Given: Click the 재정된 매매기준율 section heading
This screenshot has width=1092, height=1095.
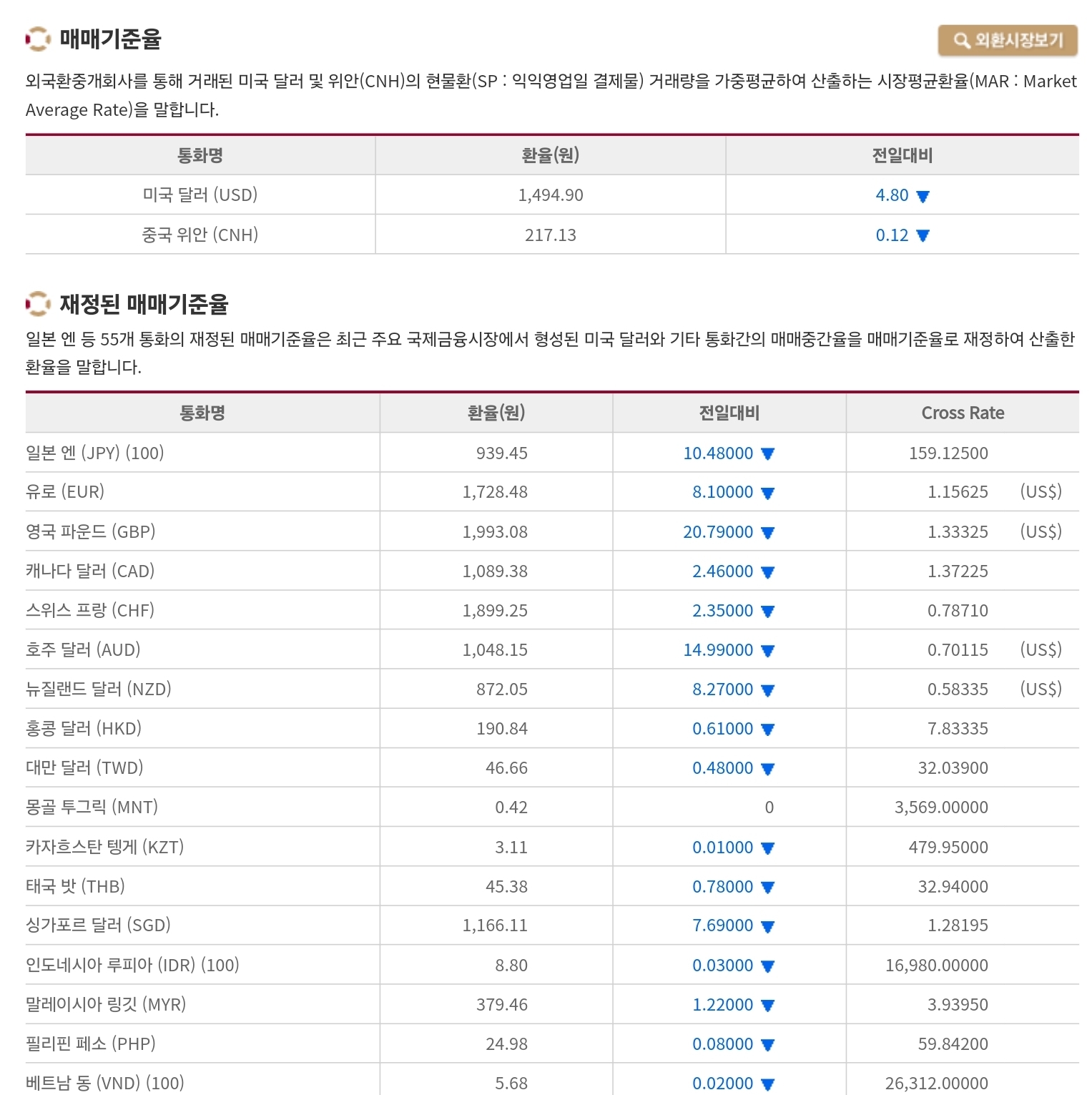Looking at the screenshot, I should pyautogui.click(x=144, y=305).
